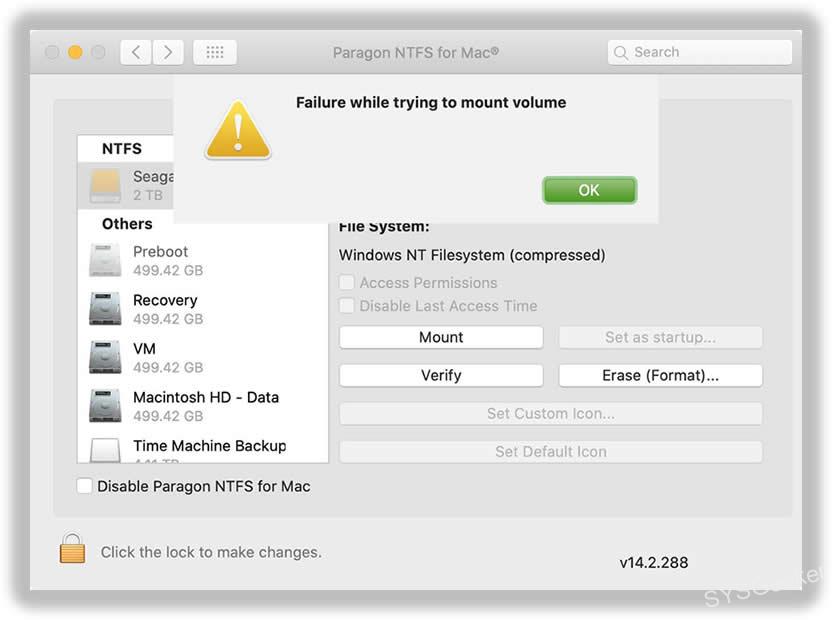
Task: Dismiss the error with the OK button
Action: pos(589,190)
